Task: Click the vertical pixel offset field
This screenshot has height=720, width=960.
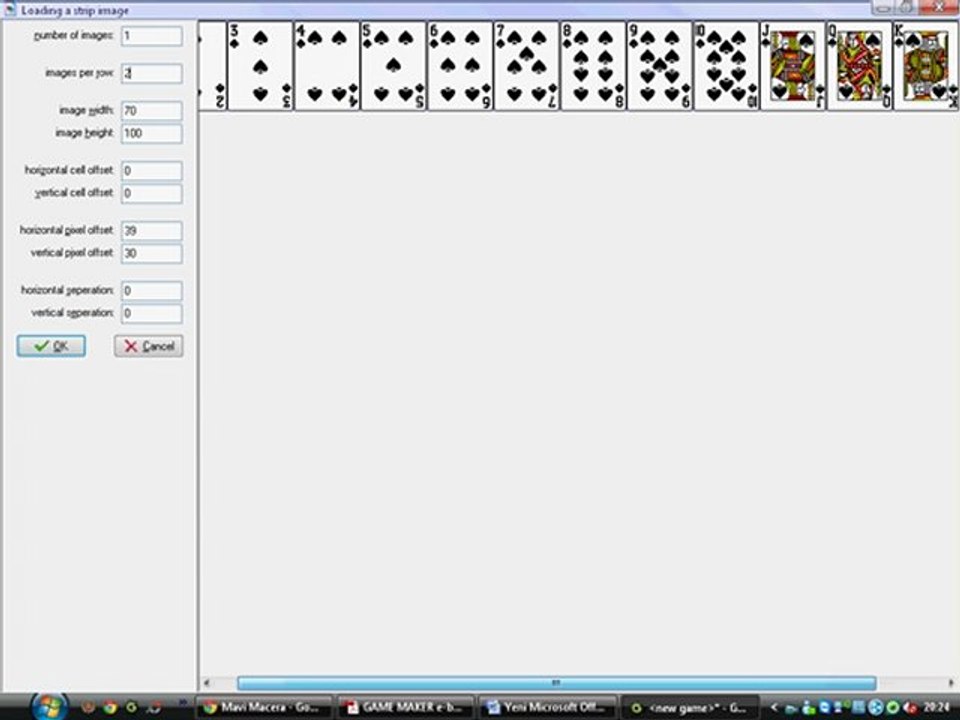Action: (152, 253)
